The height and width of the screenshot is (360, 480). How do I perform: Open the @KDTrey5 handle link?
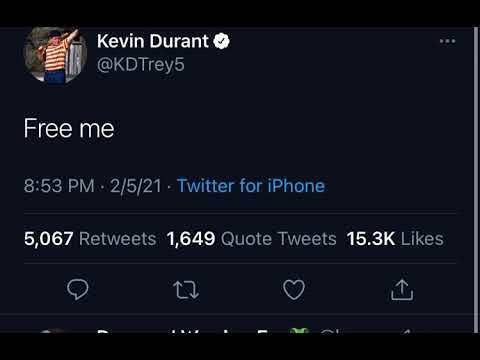140,64
